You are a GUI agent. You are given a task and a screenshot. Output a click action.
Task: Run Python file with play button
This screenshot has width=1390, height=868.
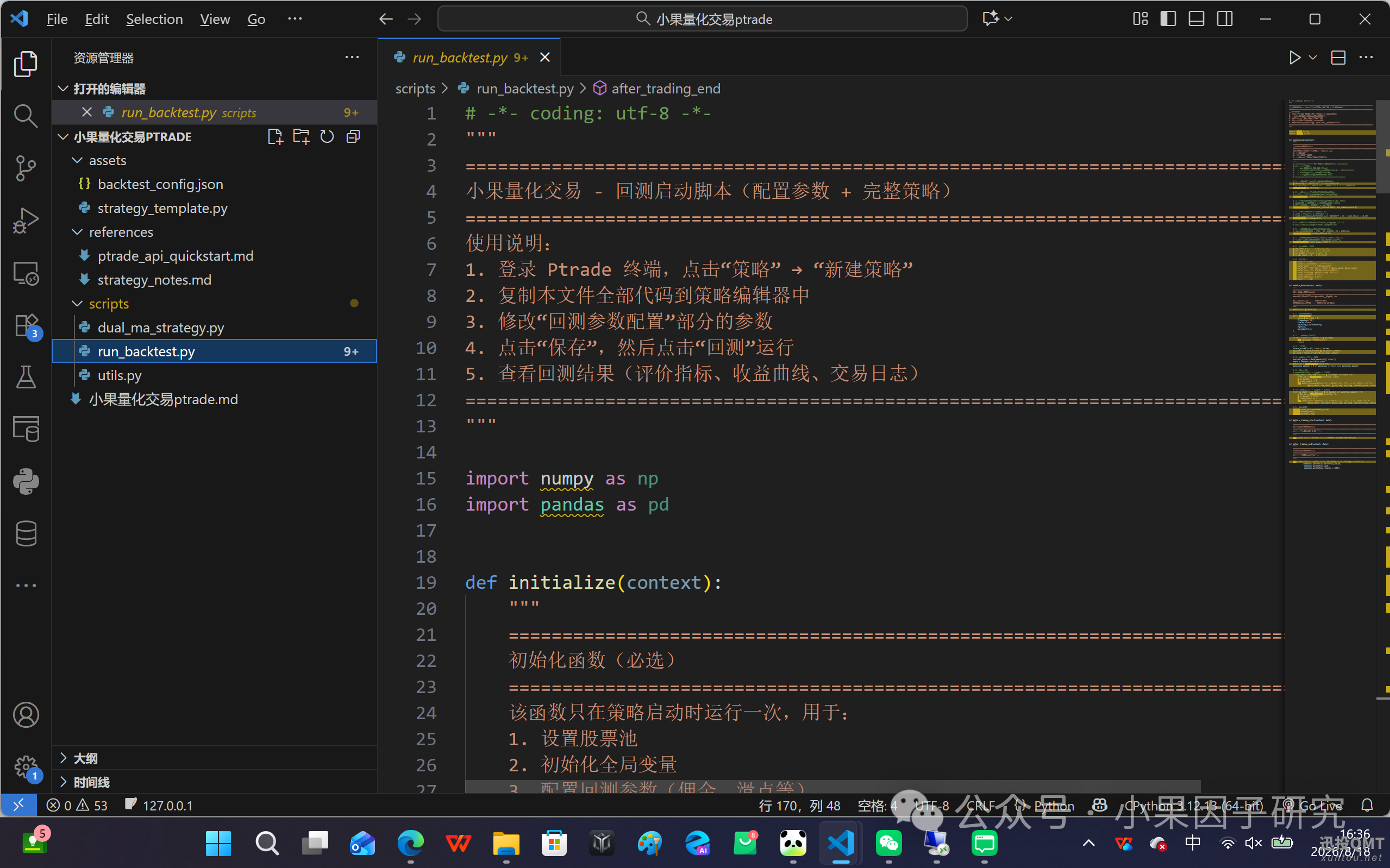(1294, 58)
